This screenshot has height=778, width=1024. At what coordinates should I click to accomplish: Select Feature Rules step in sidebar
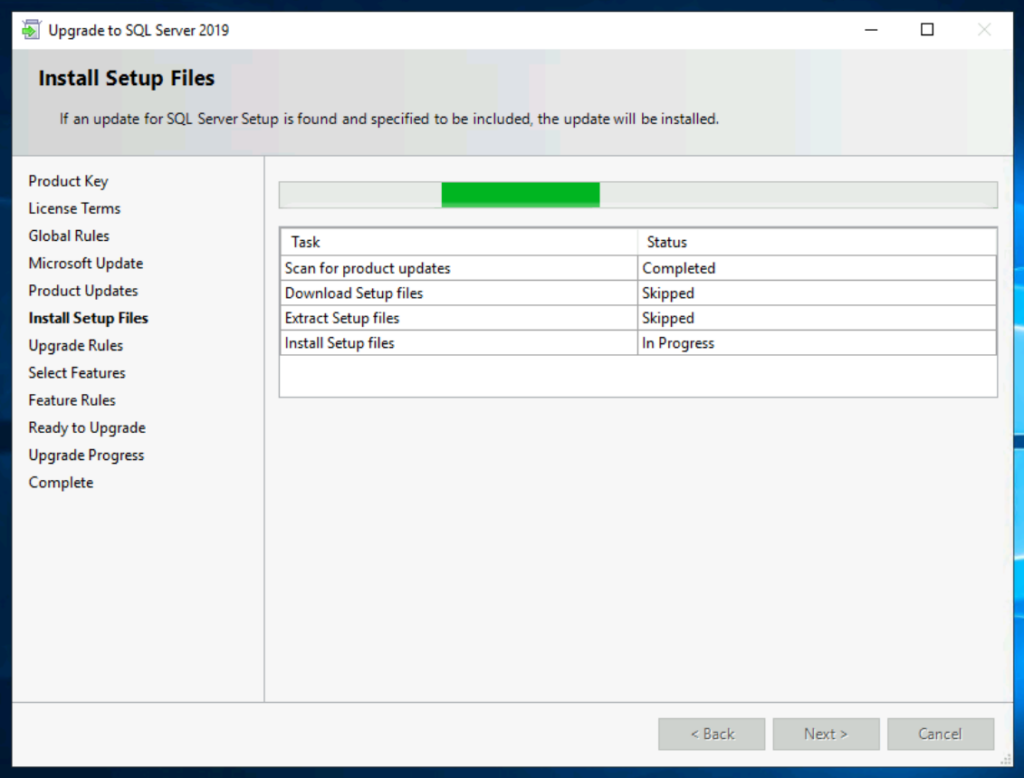pos(72,400)
